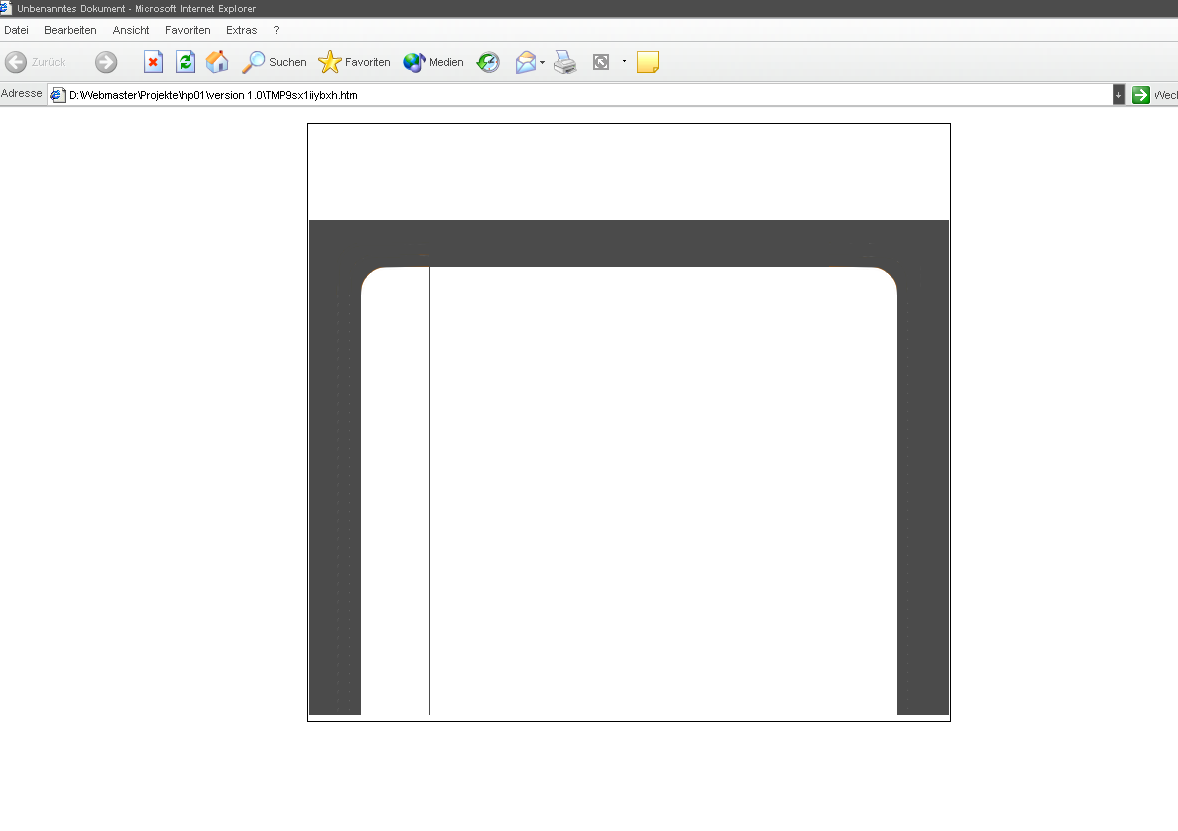Open the Extras menu
This screenshot has height=831, width=1178.
click(242, 30)
